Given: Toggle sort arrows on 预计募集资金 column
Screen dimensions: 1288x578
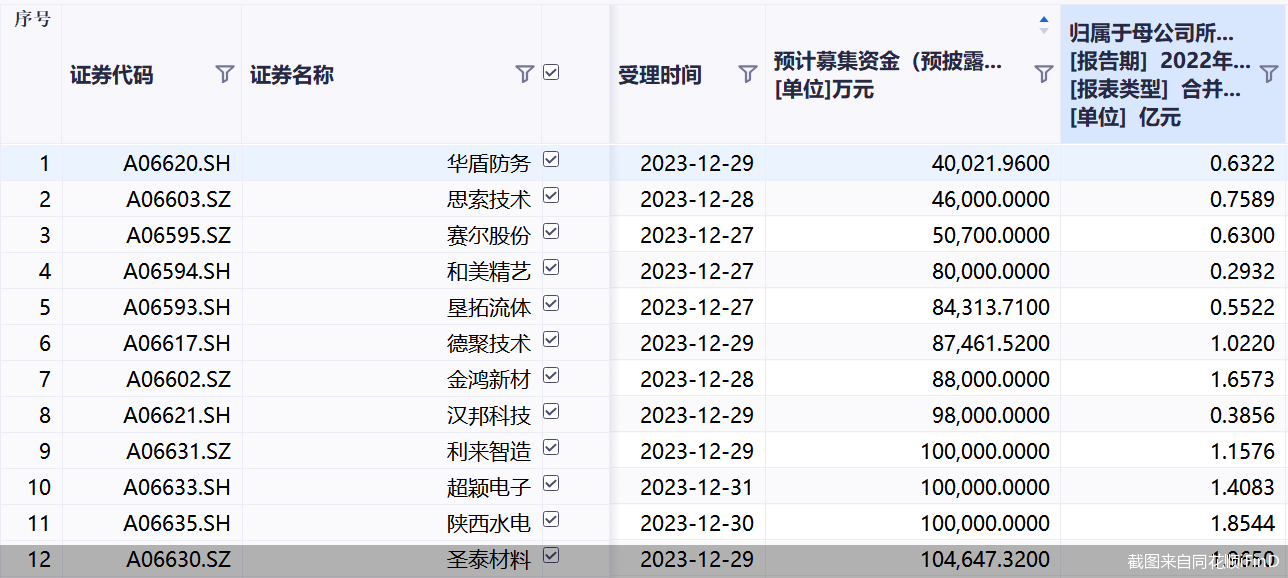Looking at the screenshot, I should pyautogui.click(x=1044, y=25).
